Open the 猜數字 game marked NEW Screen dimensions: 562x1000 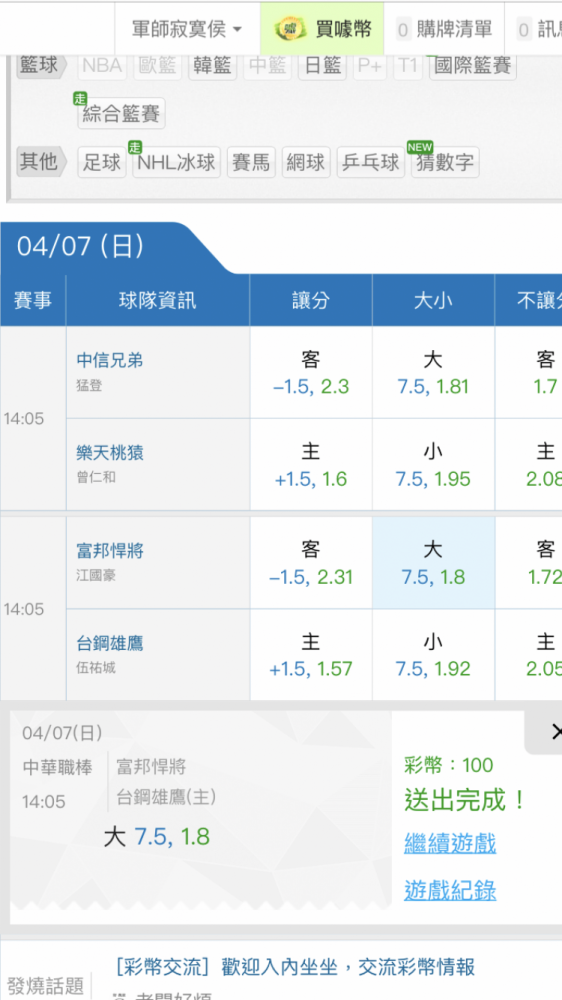click(x=445, y=162)
